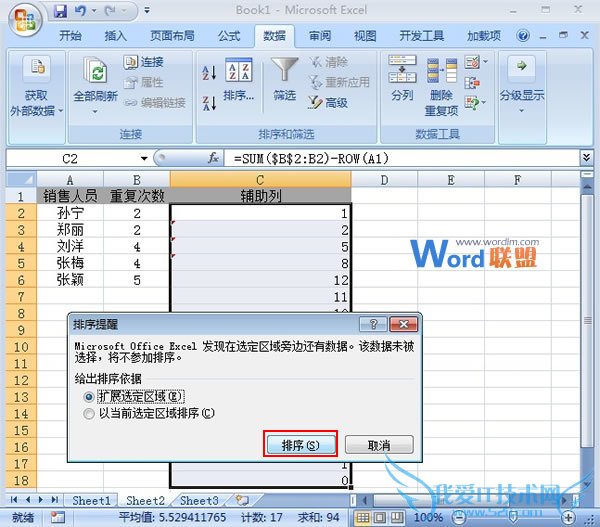The height and width of the screenshot is (527, 600).
Task: Sort ascending A to Z
Action: coord(209,73)
